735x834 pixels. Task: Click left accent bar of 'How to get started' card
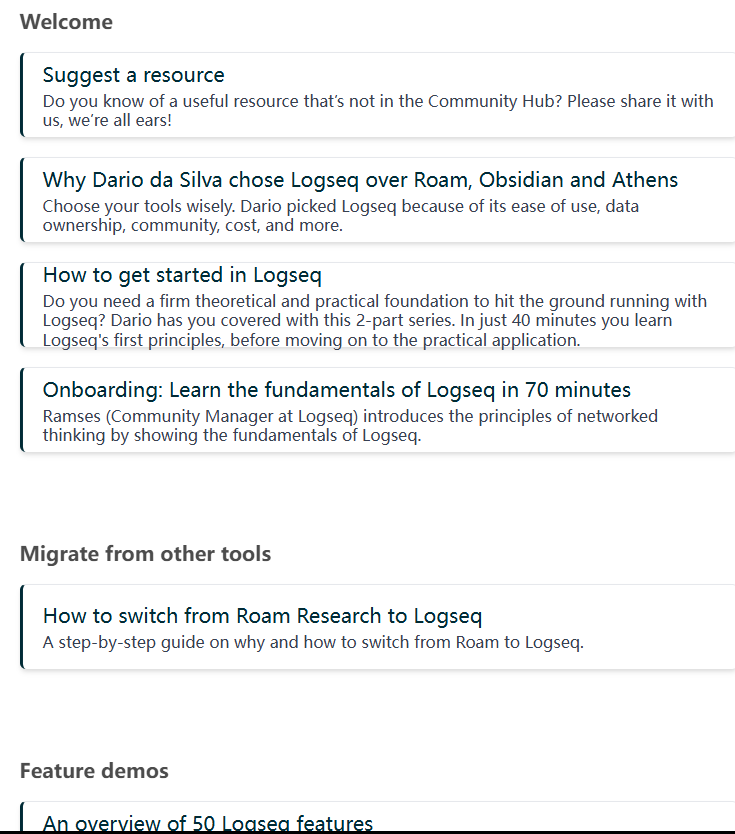coord(21,305)
